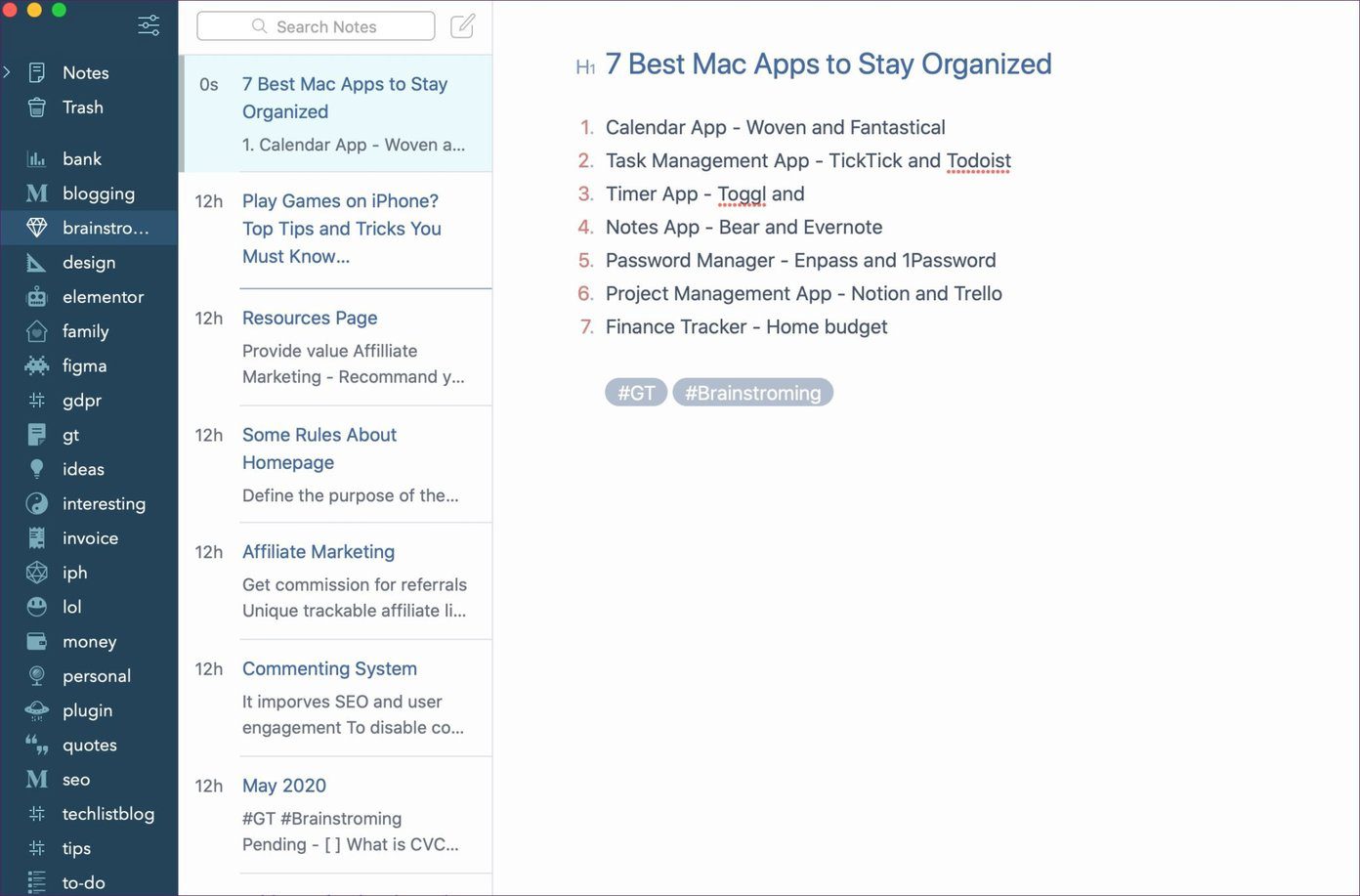Open 'Some Rules About Homepage' note

click(337, 464)
